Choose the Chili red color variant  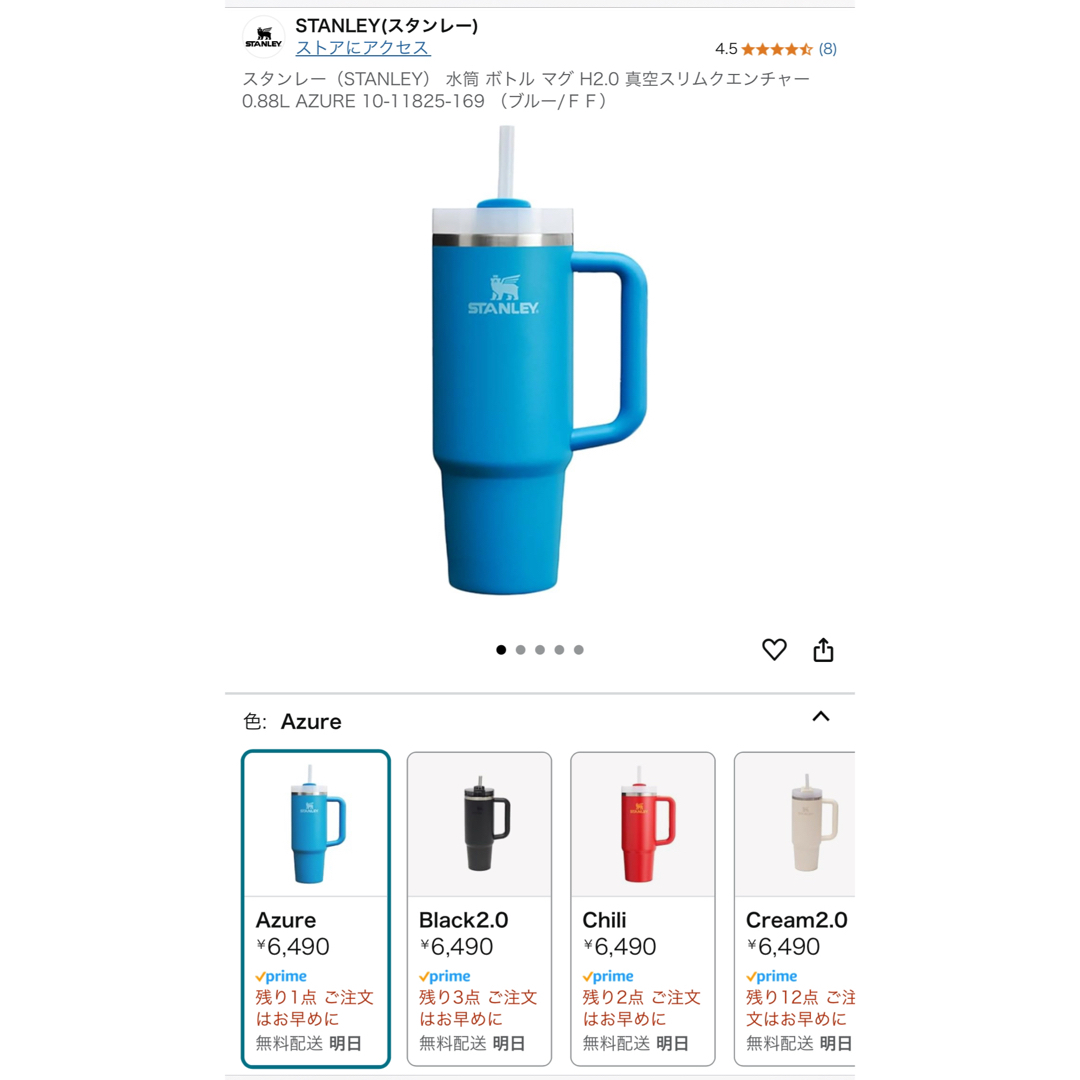(x=643, y=908)
